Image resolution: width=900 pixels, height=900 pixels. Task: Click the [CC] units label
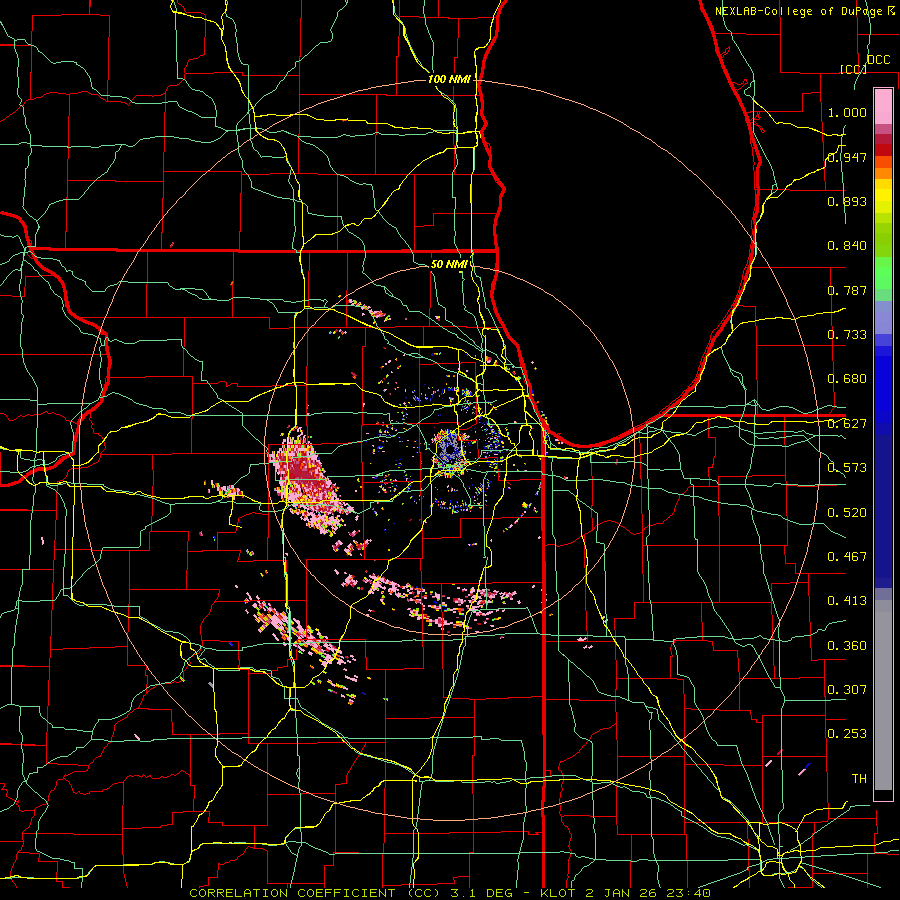click(x=854, y=69)
